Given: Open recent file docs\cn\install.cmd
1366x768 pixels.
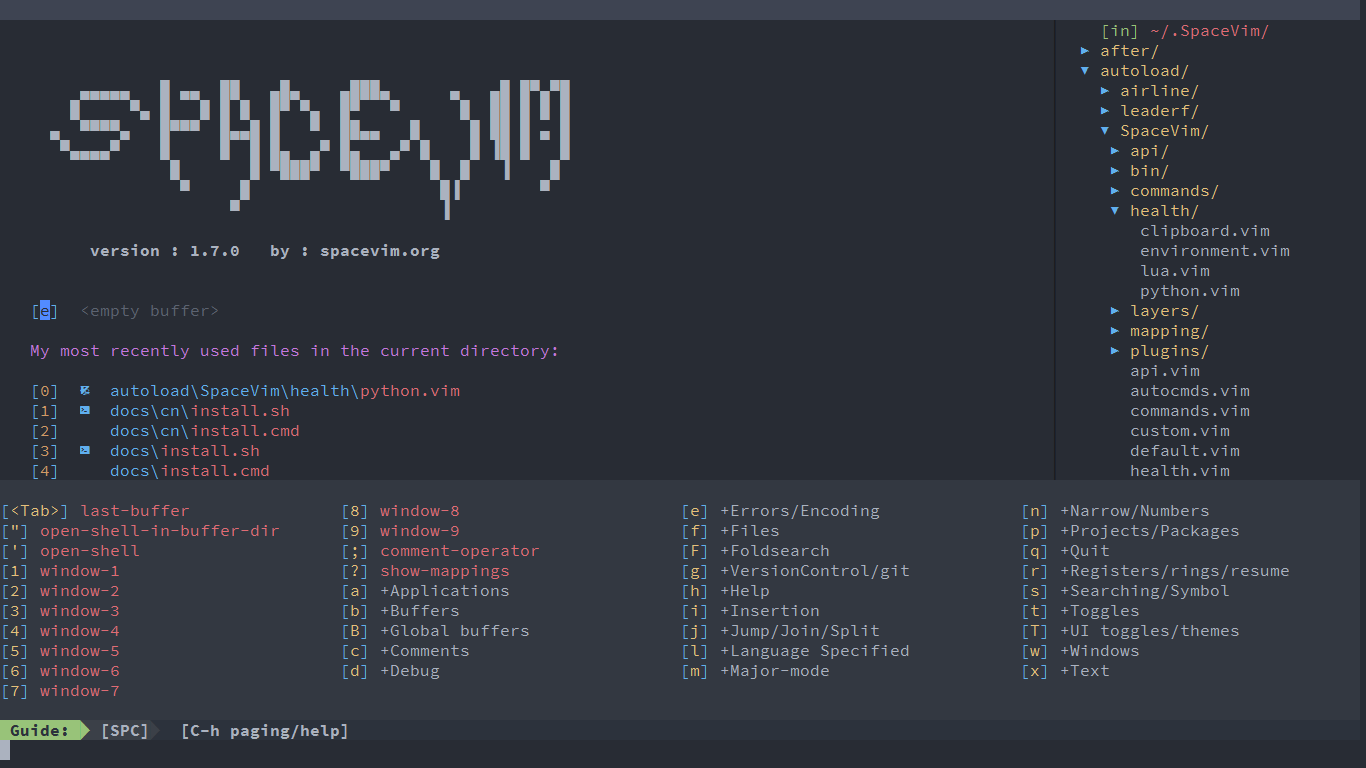Looking at the screenshot, I should point(205,431).
